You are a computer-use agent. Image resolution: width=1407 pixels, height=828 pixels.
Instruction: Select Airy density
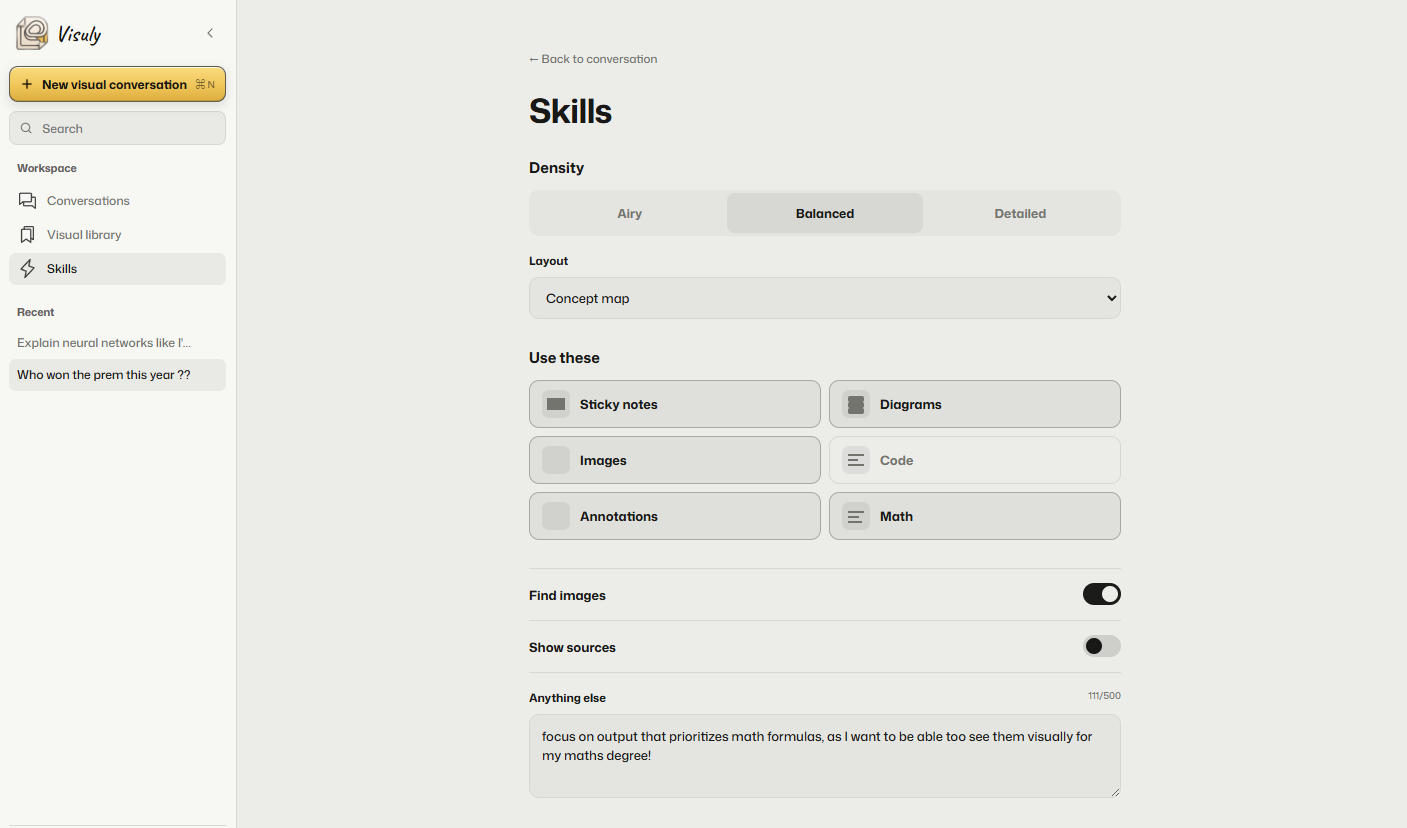(630, 213)
